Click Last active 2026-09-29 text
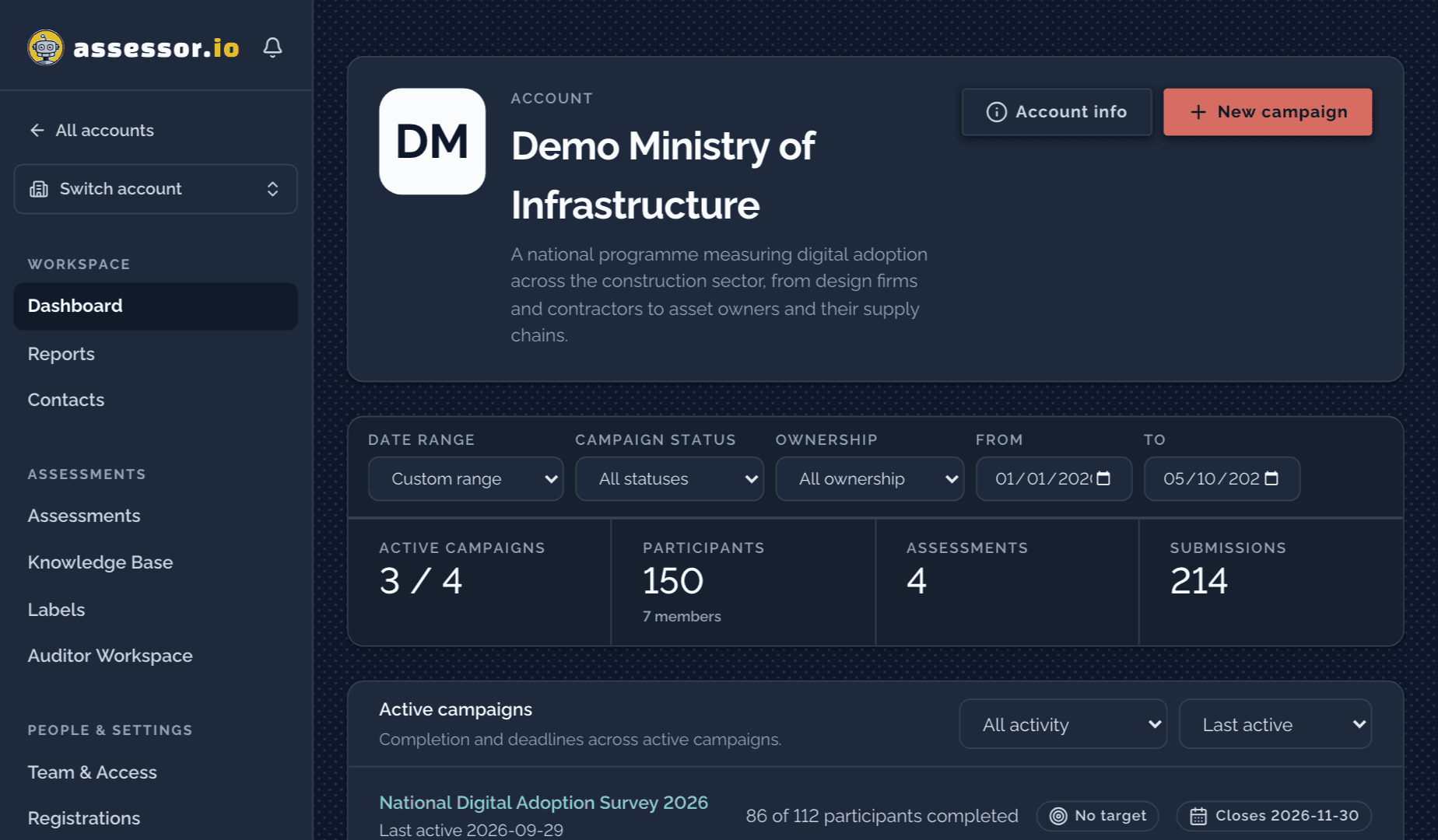 (x=471, y=830)
